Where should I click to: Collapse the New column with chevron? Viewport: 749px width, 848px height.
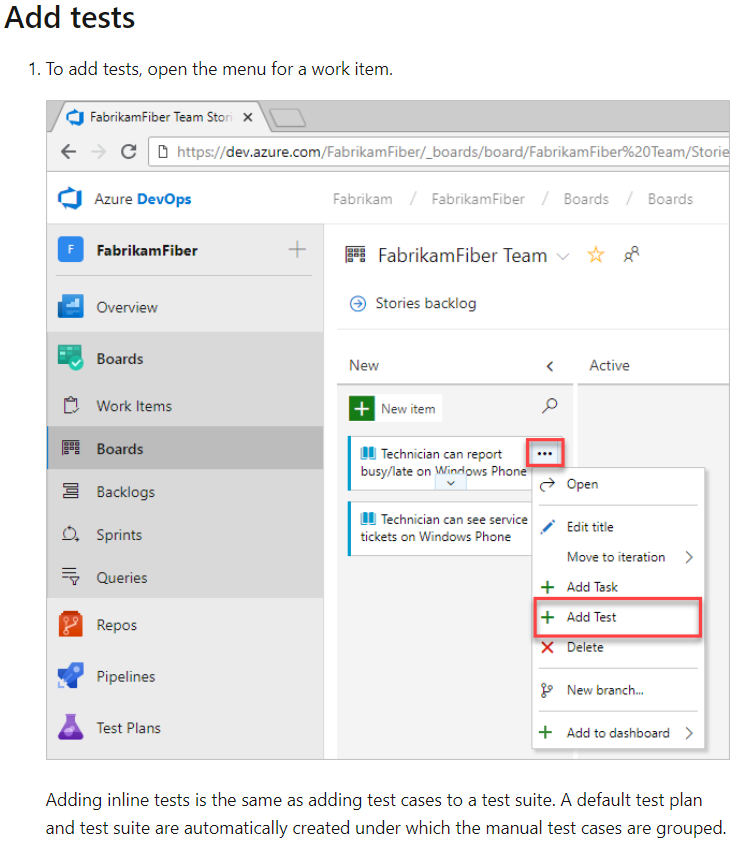pyautogui.click(x=550, y=366)
